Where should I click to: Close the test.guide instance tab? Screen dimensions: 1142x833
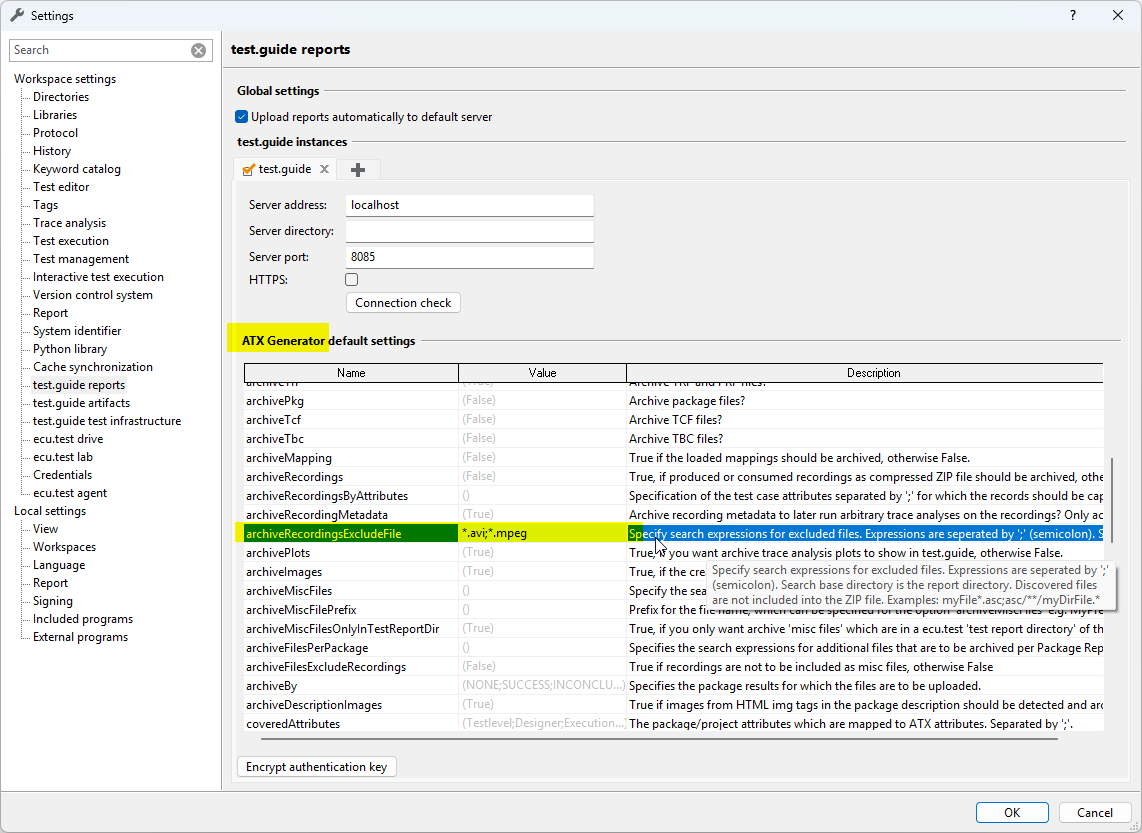pos(324,170)
